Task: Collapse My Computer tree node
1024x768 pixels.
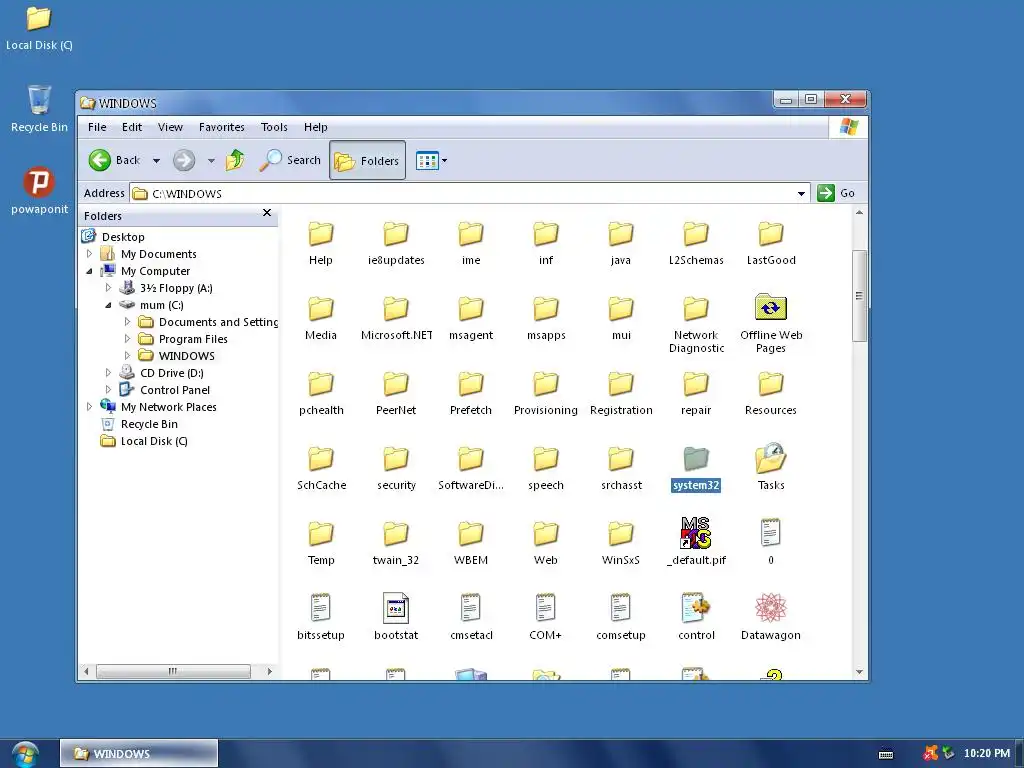Action: point(89,271)
